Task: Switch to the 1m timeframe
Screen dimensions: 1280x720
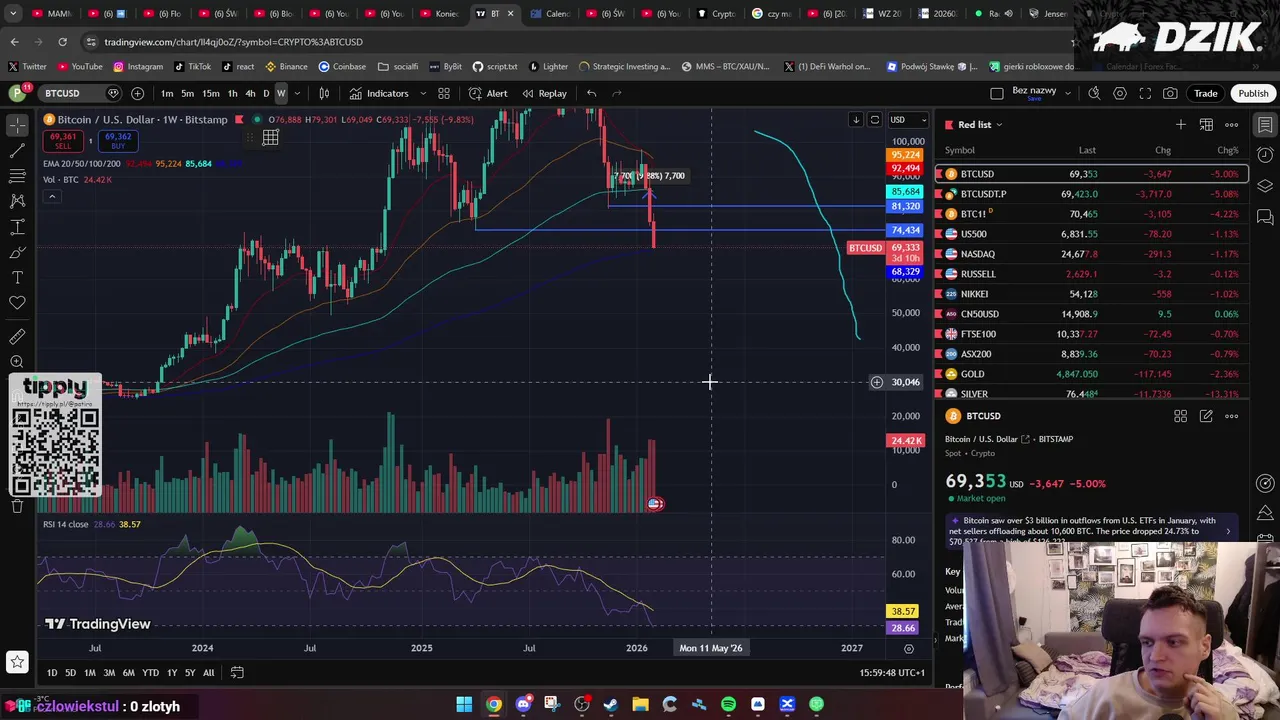Action: (167, 93)
